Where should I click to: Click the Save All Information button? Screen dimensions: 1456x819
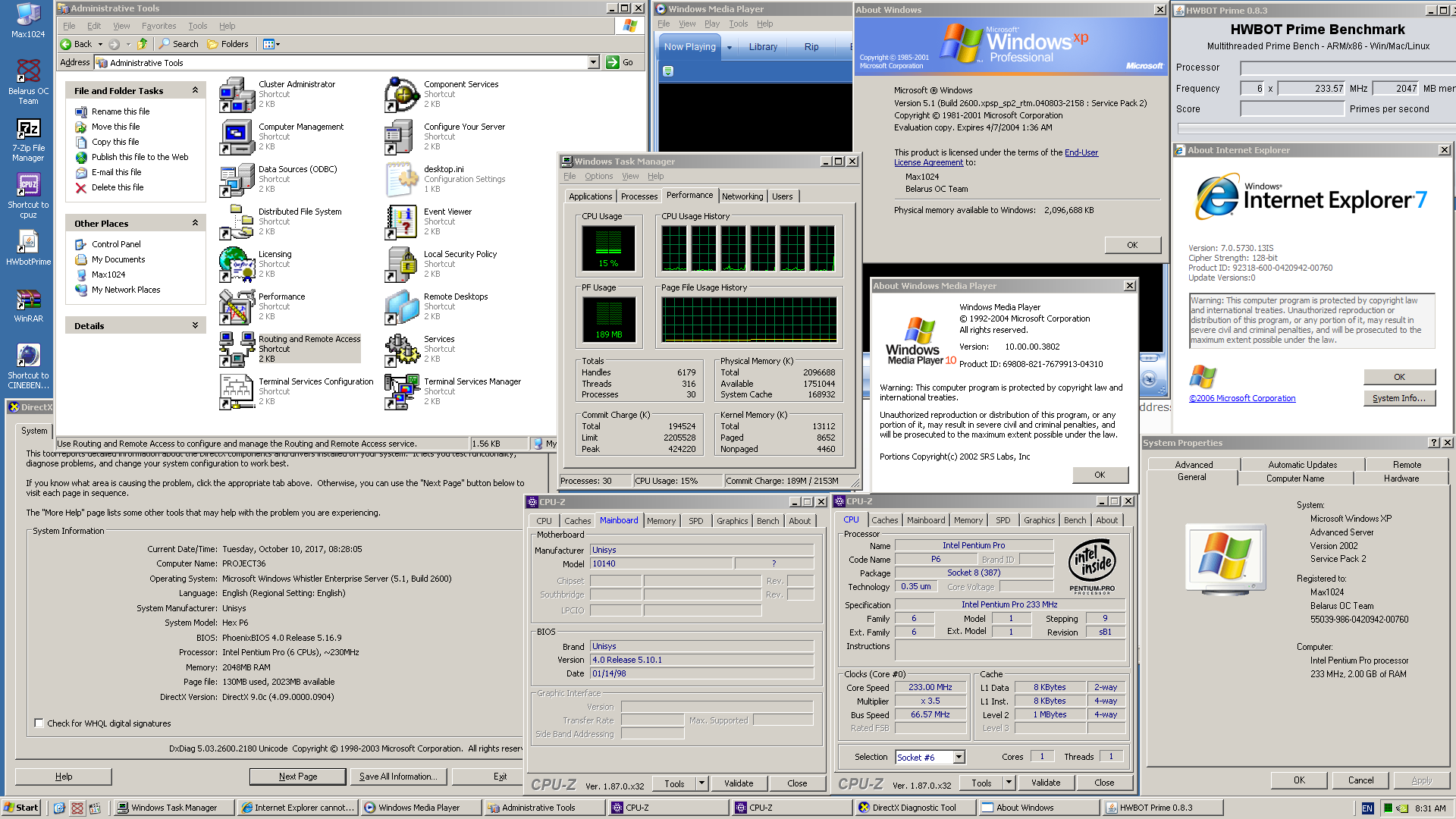click(x=398, y=777)
